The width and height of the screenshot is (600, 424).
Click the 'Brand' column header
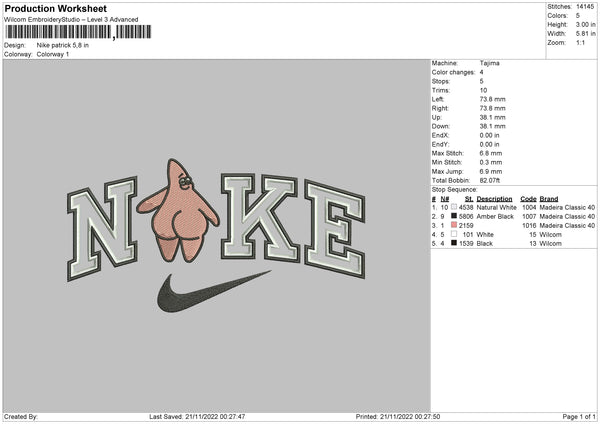tap(549, 199)
